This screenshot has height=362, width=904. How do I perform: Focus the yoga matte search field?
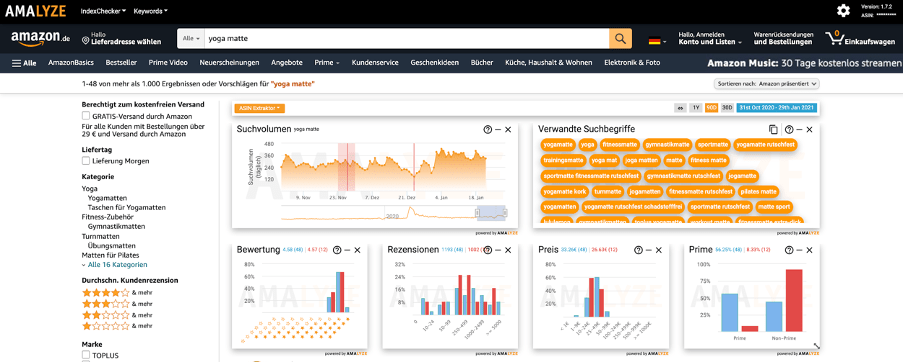click(x=406, y=39)
